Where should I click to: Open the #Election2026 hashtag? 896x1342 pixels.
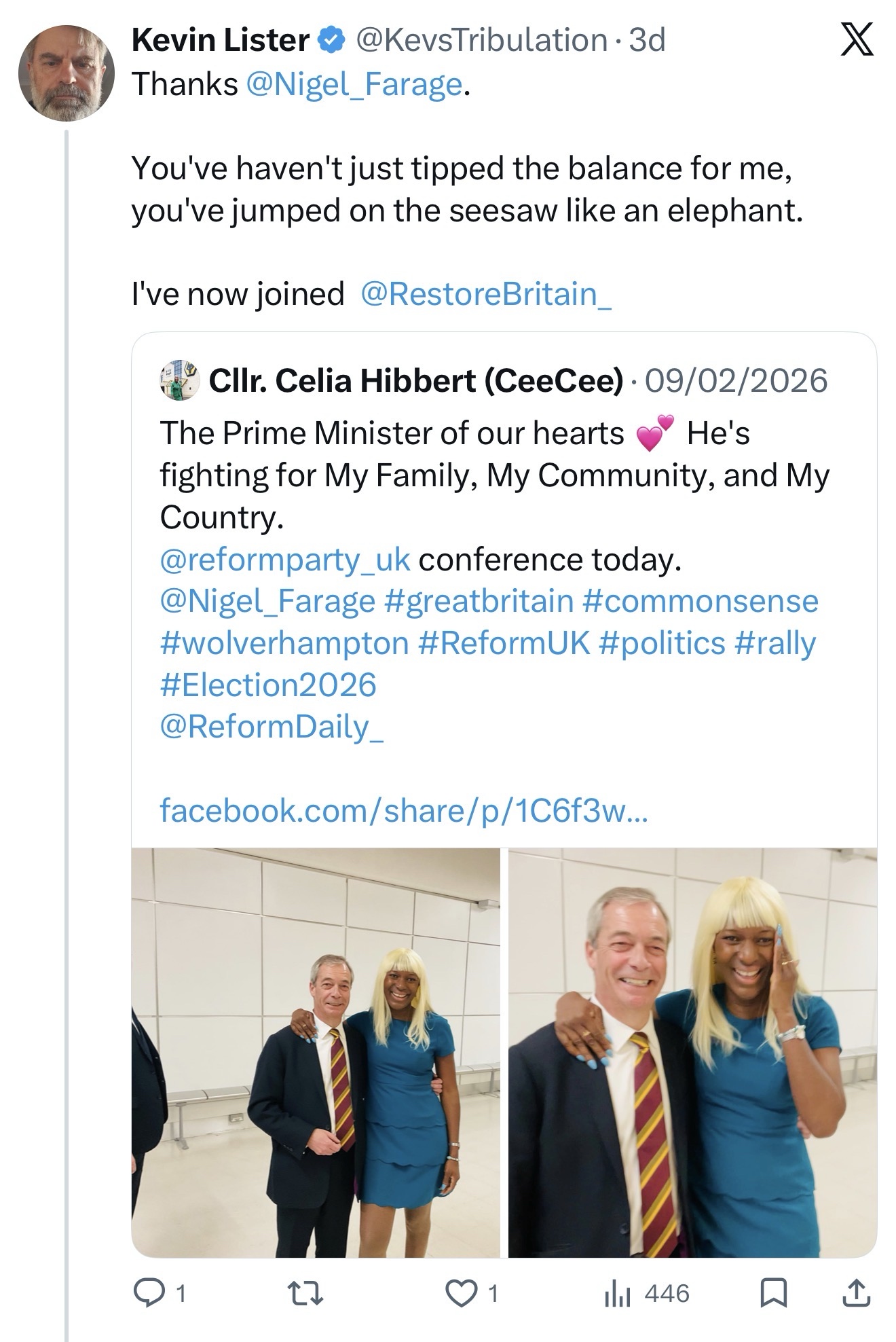[x=268, y=685]
